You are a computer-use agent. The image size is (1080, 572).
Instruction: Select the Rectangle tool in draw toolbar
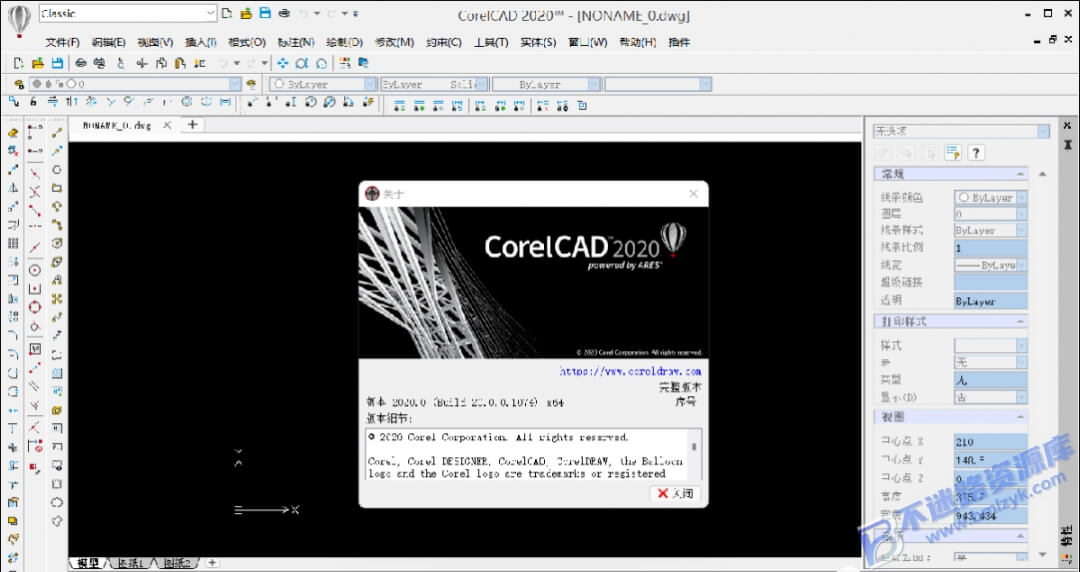[57, 187]
